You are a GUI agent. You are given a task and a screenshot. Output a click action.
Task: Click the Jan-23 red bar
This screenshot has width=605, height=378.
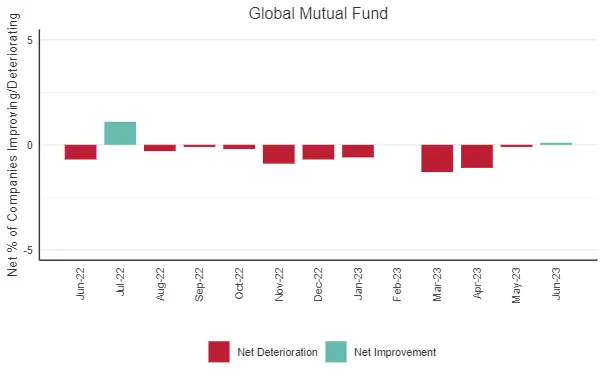pyautogui.click(x=358, y=151)
